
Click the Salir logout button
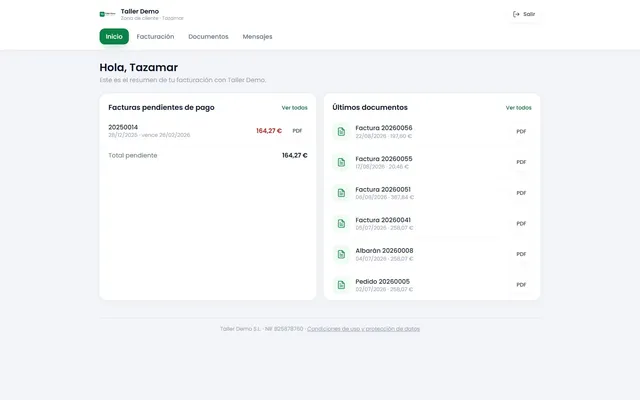(524, 14)
